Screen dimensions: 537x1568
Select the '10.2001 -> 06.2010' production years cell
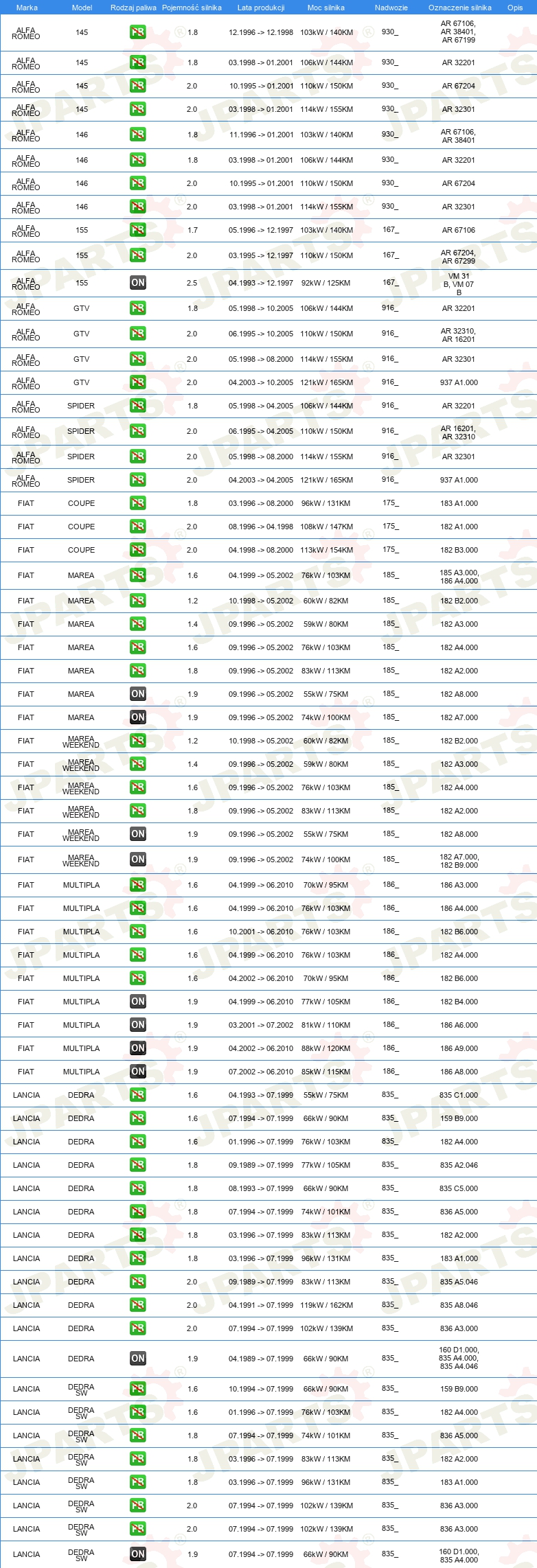pyautogui.click(x=261, y=932)
